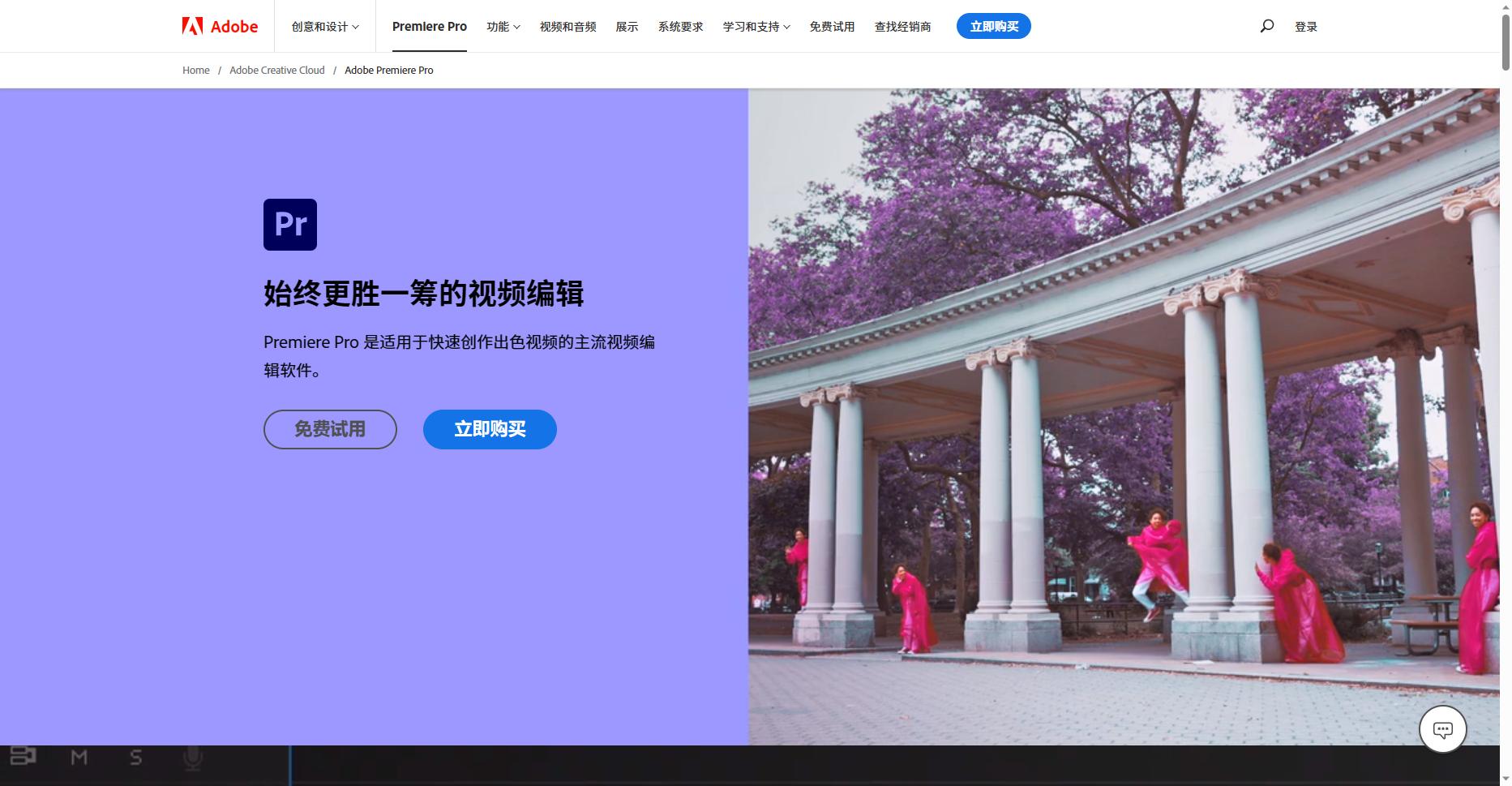This screenshot has width=1512, height=786.
Task: Open the 视频和音频 menu item
Action: (x=567, y=25)
